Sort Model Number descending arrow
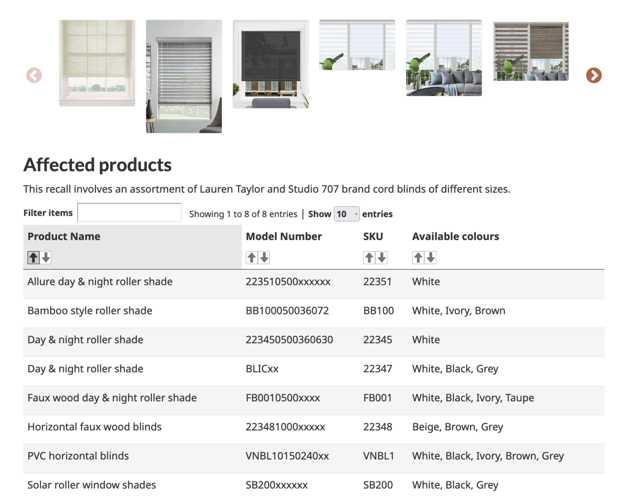The width and height of the screenshot is (641, 500). pyautogui.click(x=264, y=258)
